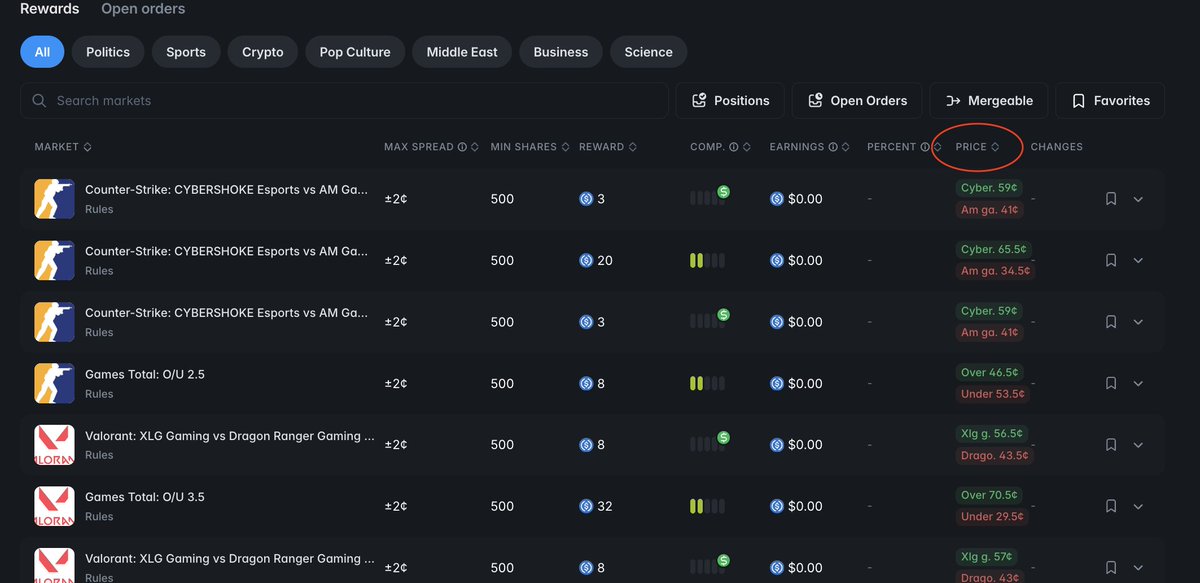Filter markets by Sports
This screenshot has width=1200, height=583.
coord(186,52)
